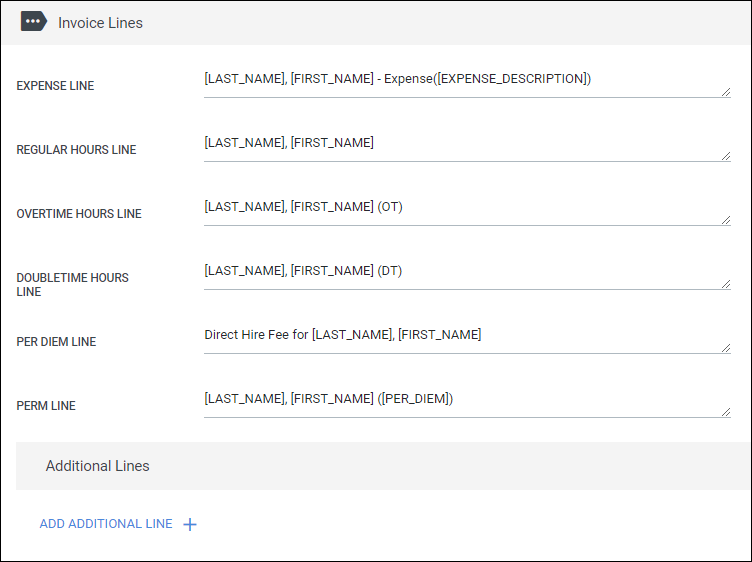Click the Additional Lines section heading
The width and height of the screenshot is (752, 562).
click(98, 466)
